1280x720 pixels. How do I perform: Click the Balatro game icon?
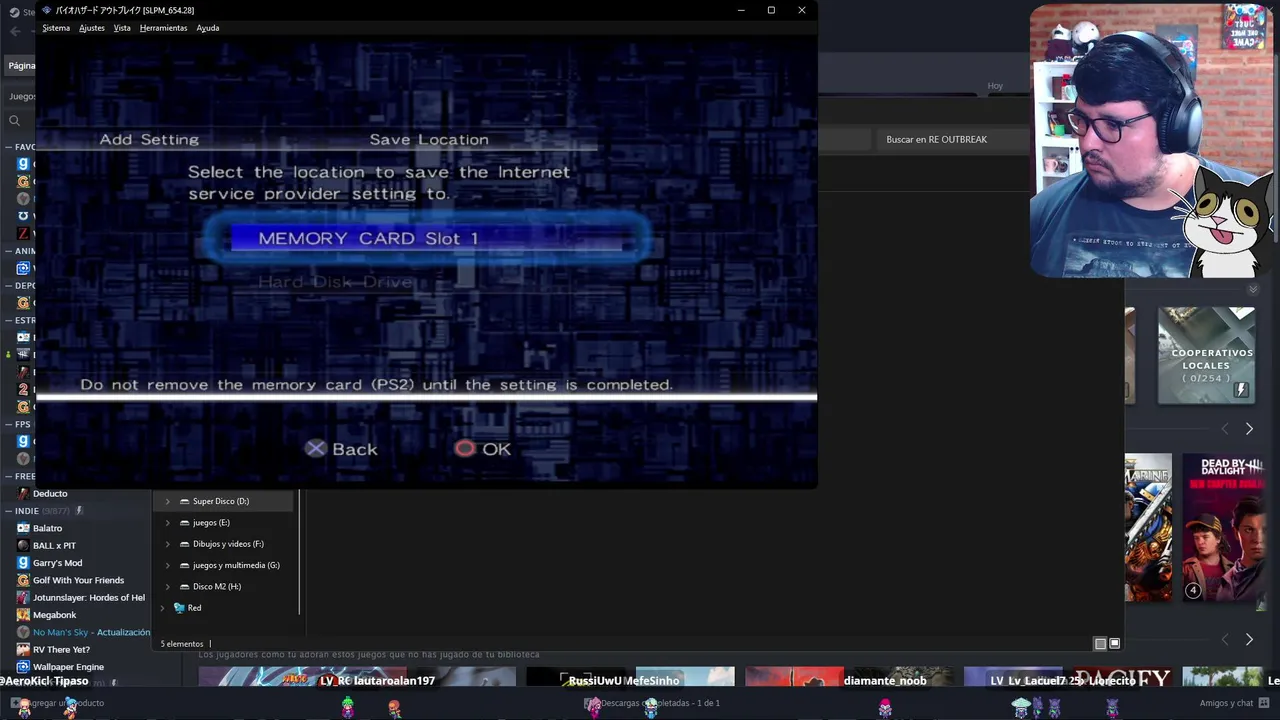tap(23, 528)
